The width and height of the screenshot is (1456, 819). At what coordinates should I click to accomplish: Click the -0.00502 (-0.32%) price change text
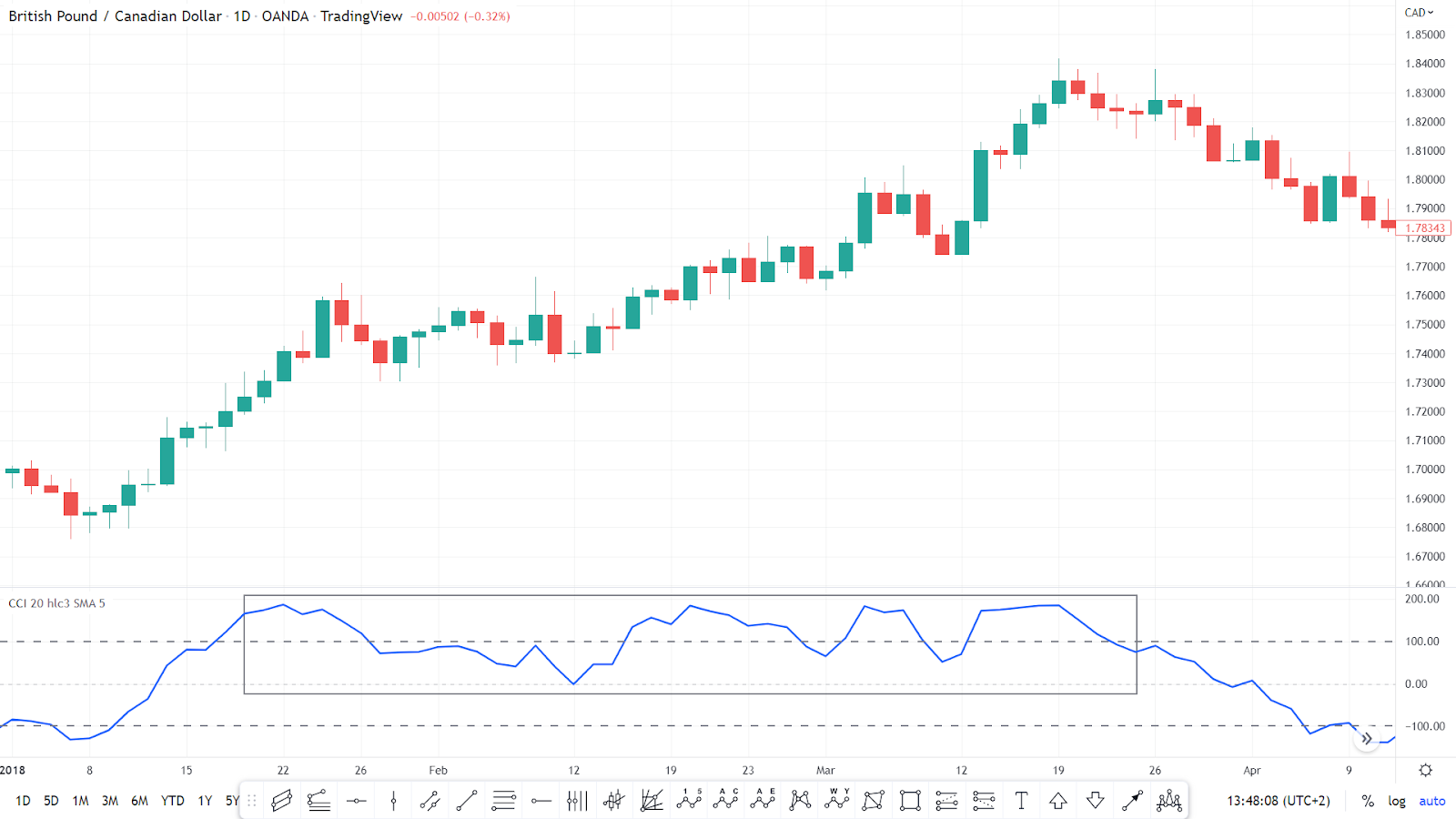pos(460,16)
